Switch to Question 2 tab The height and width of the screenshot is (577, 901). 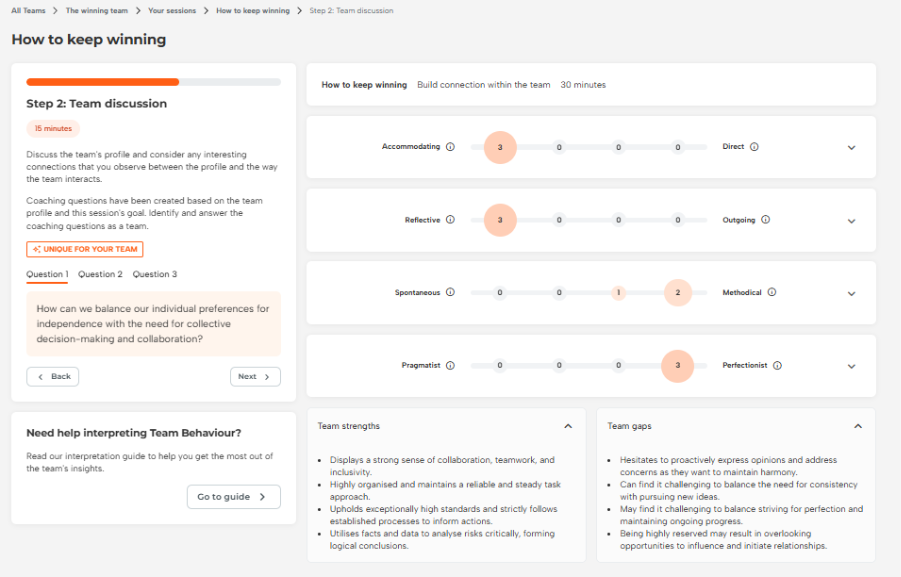(x=100, y=274)
